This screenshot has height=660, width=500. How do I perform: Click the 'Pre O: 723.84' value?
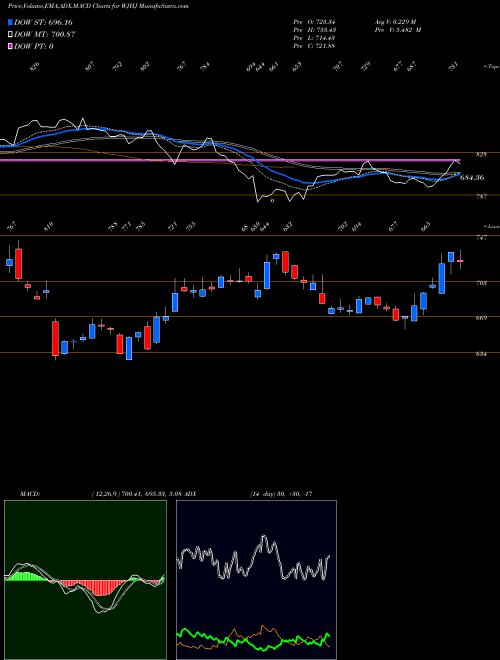[x=314, y=22]
